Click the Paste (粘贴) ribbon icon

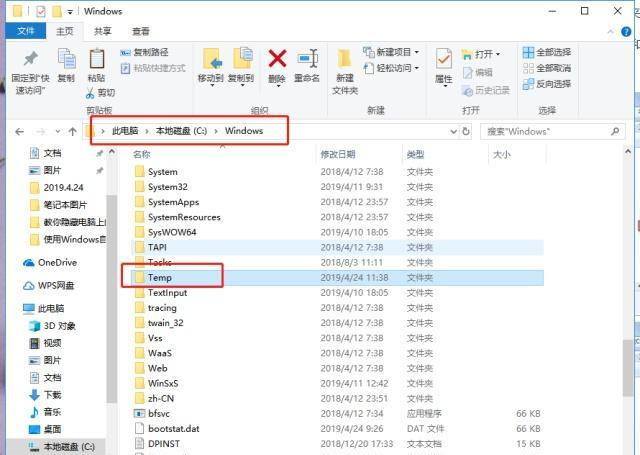(x=96, y=59)
